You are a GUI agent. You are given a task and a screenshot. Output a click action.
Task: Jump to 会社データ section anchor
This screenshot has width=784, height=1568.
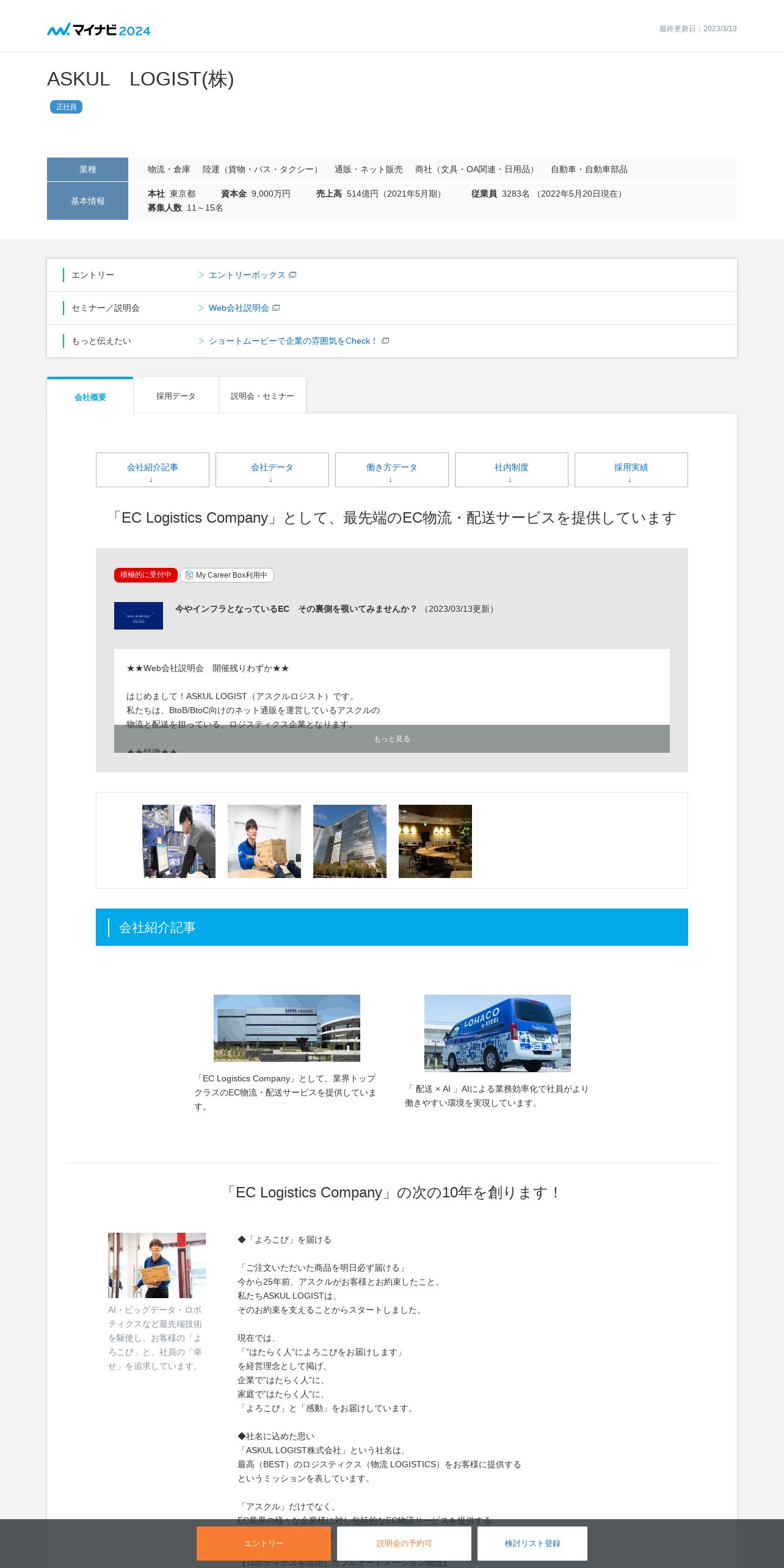click(x=272, y=470)
